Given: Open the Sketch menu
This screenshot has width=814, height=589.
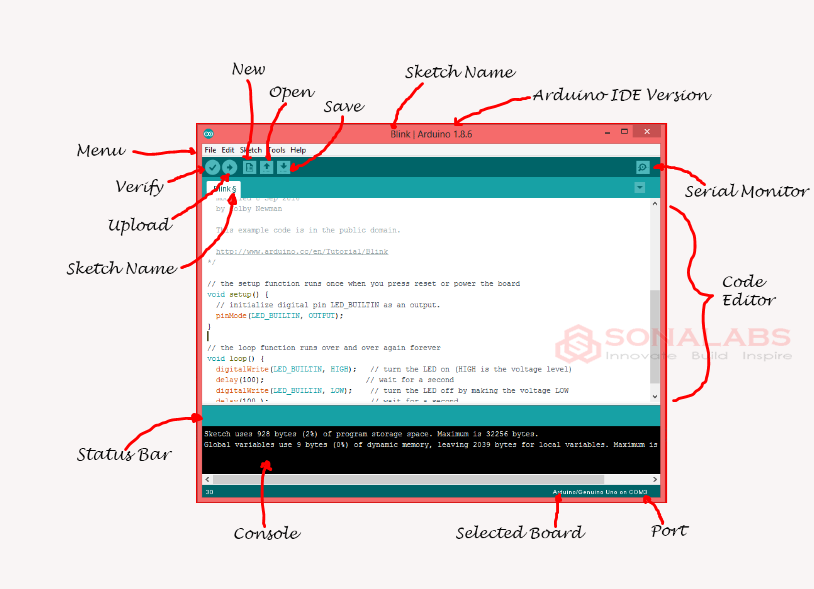Looking at the screenshot, I should click(250, 150).
